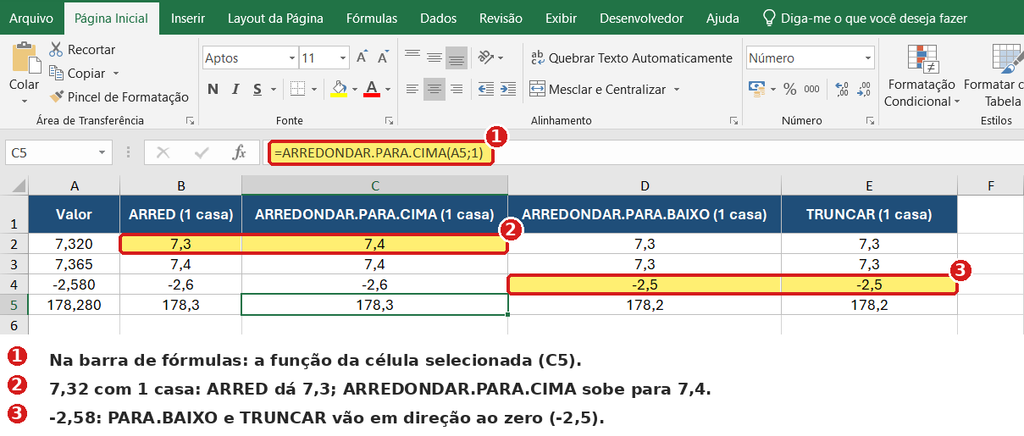
Task: Toggle middle vertical alignment
Action: click(434, 57)
